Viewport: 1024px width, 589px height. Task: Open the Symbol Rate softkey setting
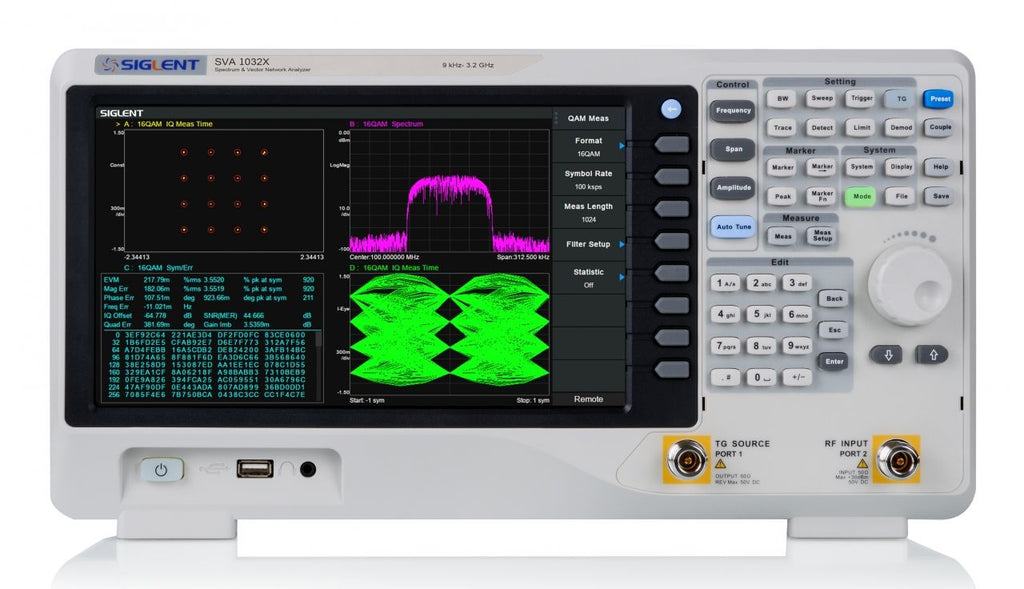click(589, 180)
